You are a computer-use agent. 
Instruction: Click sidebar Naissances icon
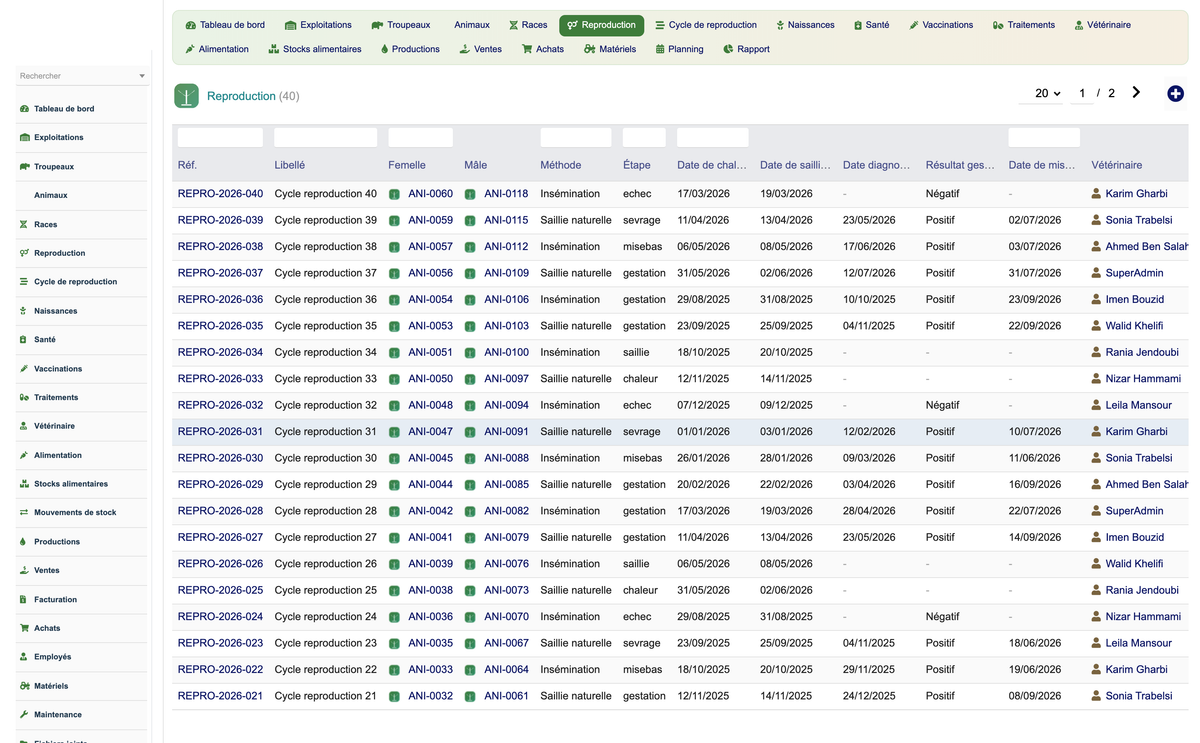pos(24,311)
